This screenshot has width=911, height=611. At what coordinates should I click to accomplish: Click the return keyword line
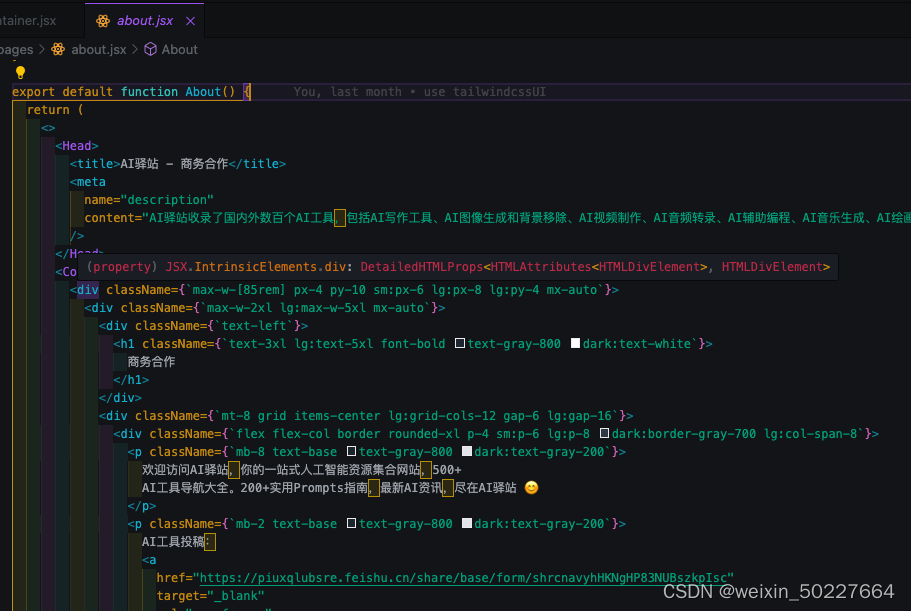coord(55,110)
